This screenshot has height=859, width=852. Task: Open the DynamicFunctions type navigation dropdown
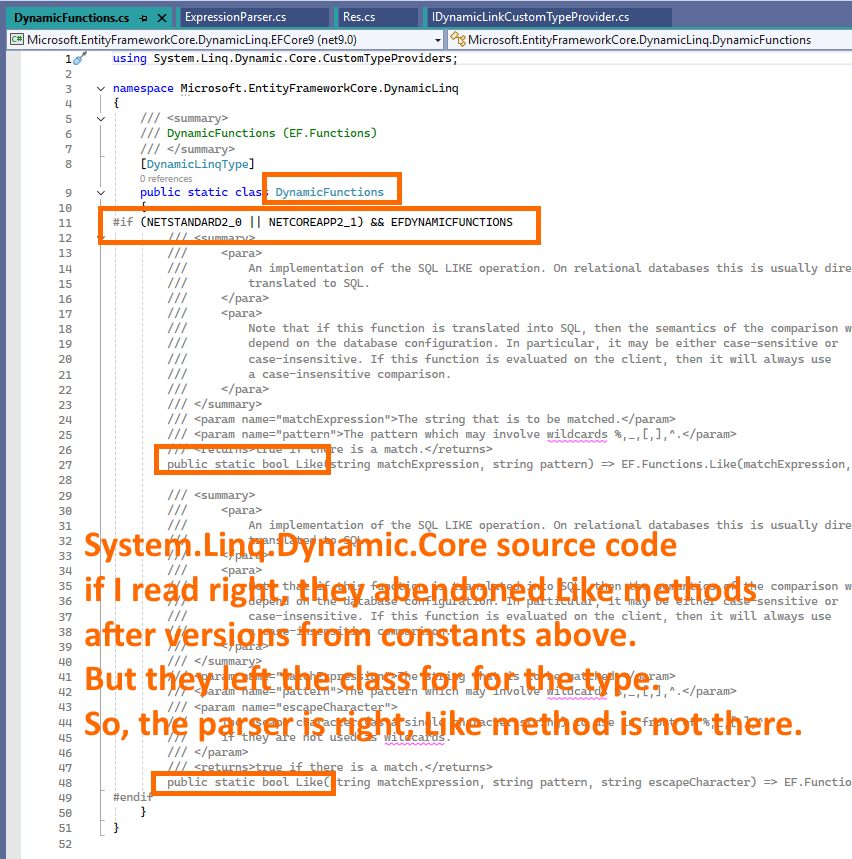coord(640,39)
